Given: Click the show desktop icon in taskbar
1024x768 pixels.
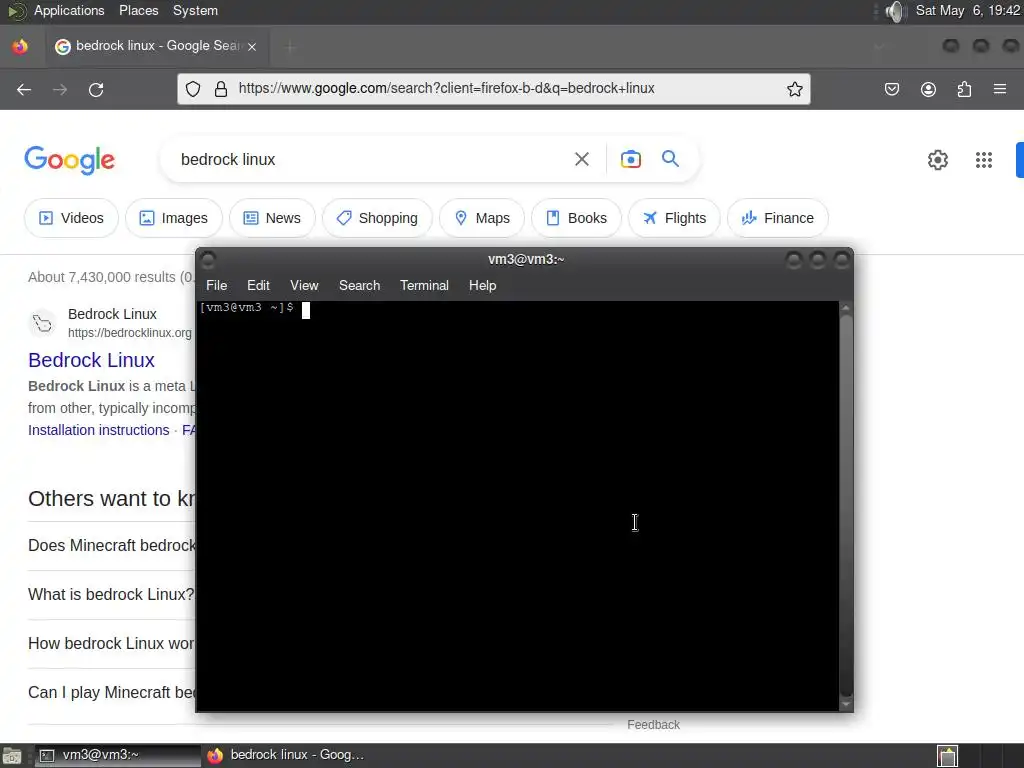Looking at the screenshot, I should [x=12, y=756].
